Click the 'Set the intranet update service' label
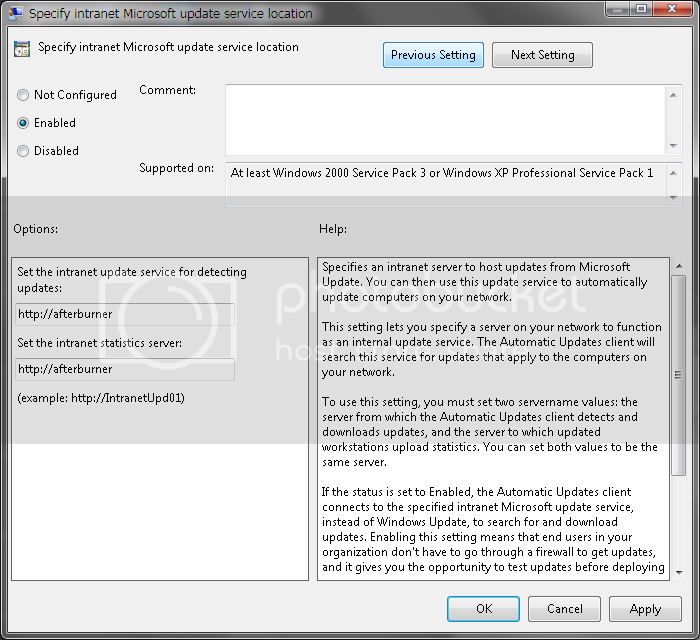Image resolution: width=700 pixels, height=640 pixels. coord(132,280)
